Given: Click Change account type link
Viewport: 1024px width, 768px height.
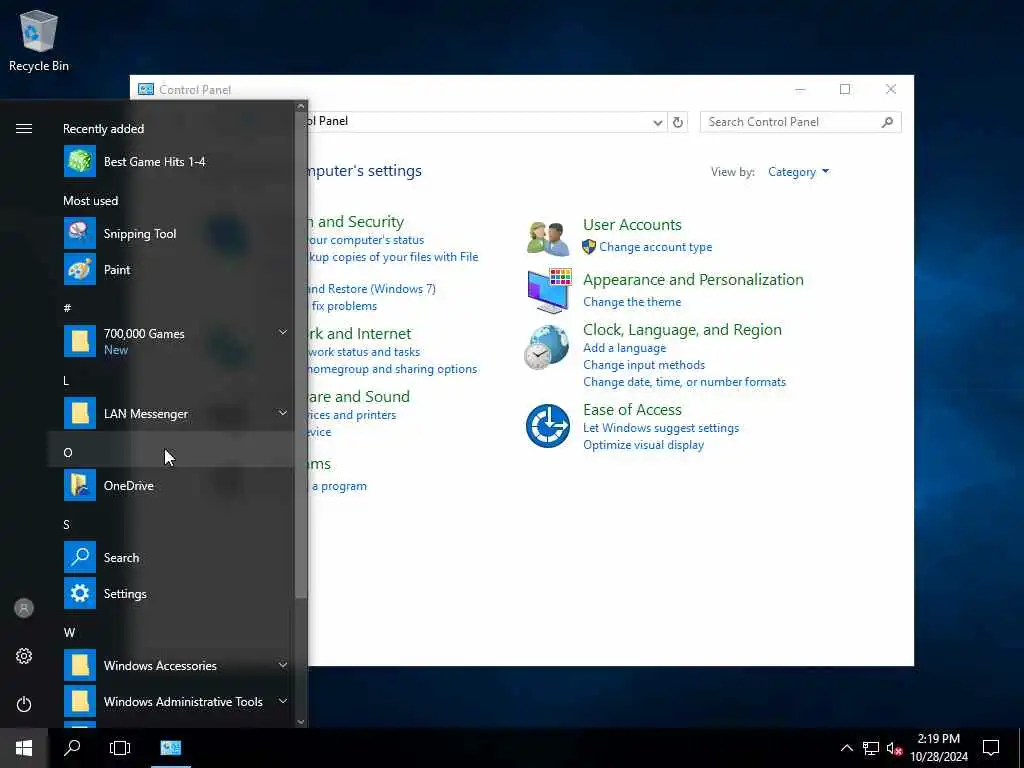Looking at the screenshot, I should (x=656, y=247).
